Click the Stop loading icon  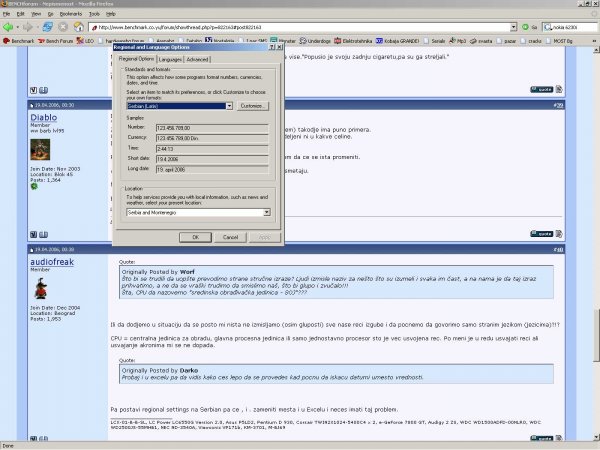(x=63, y=27)
